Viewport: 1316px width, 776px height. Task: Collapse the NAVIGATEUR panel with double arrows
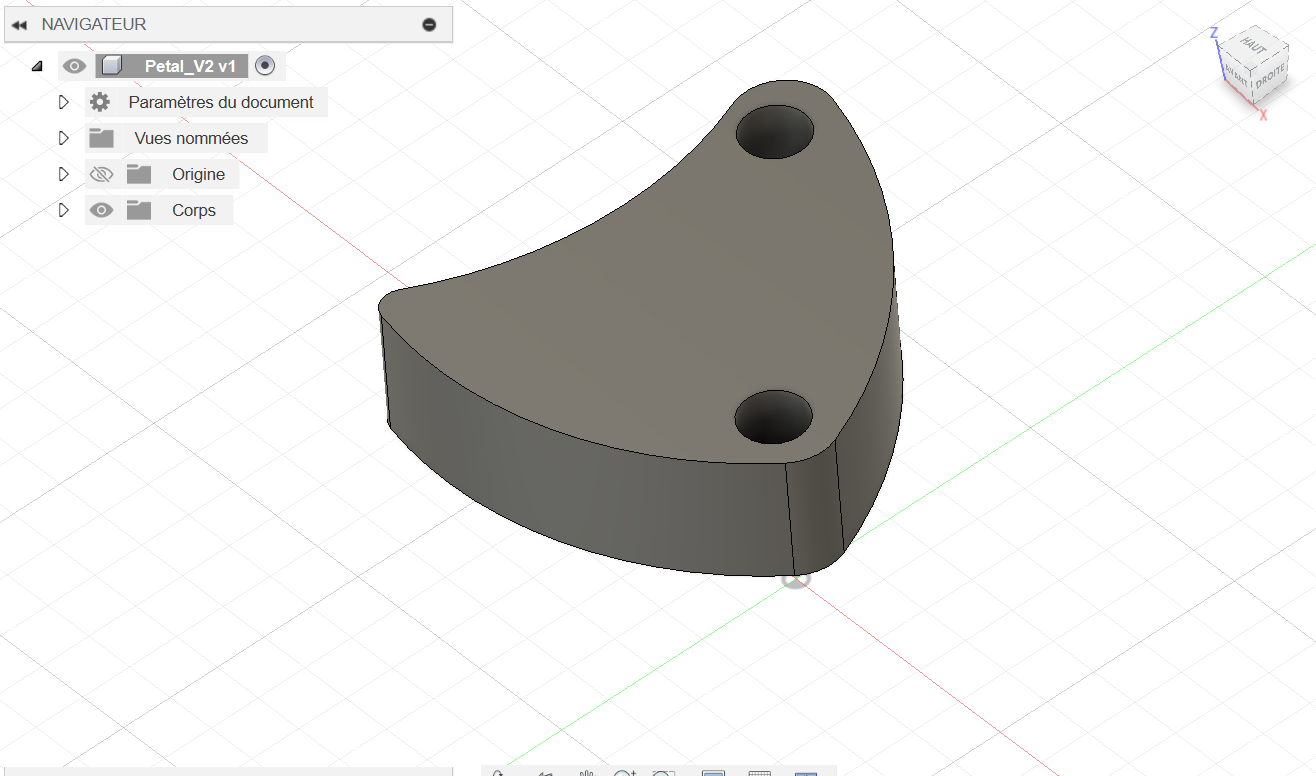tap(19, 25)
